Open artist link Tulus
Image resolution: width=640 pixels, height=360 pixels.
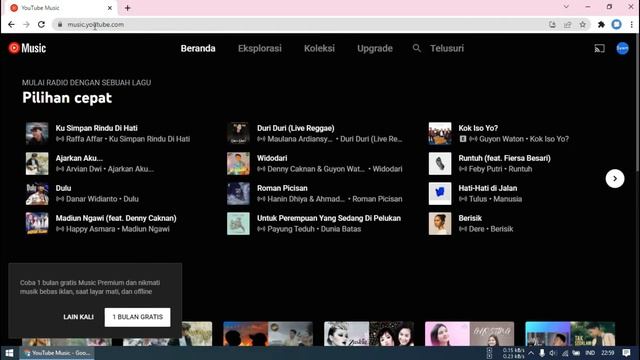click(478, 199)
